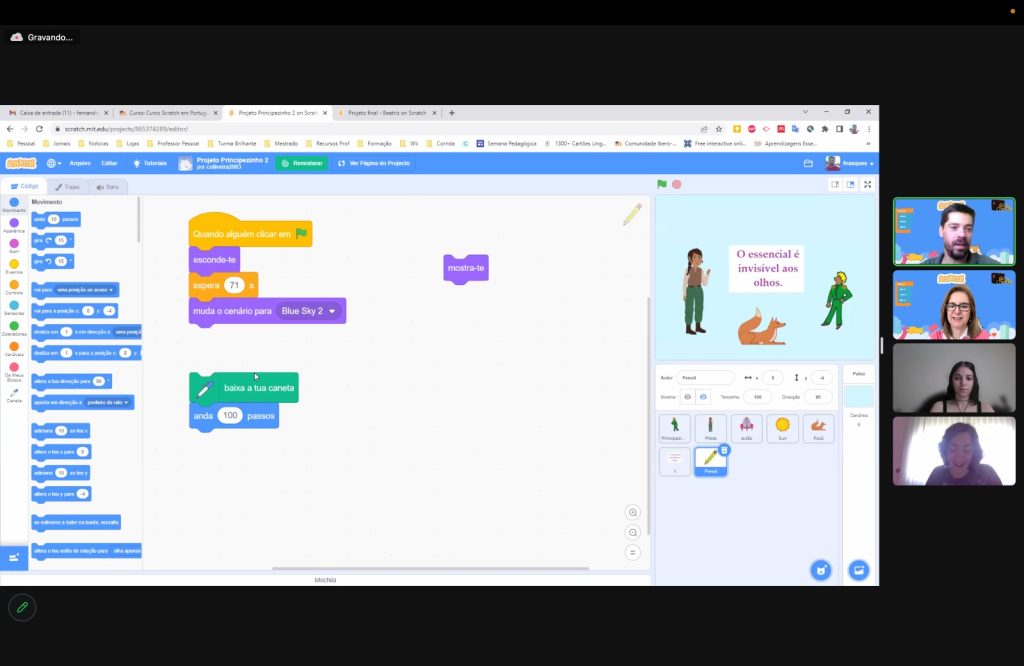This screenshot has height=666, width=1024.
Task: Delete the Pencil sprite with trash icon
Action: (724, 451)
